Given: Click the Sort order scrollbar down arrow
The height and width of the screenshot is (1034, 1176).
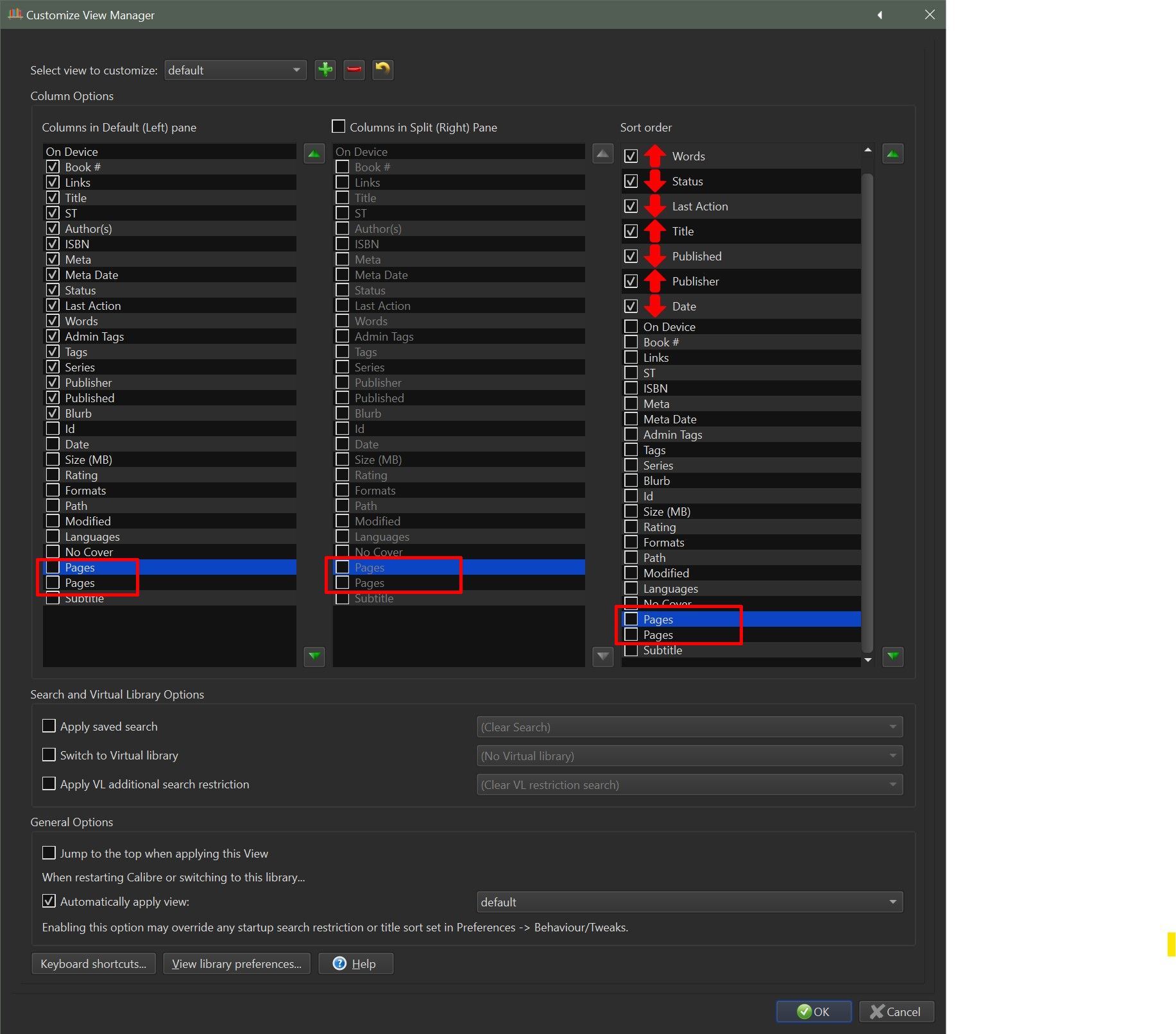Looking at the screenshot, I should click(868, 659).
